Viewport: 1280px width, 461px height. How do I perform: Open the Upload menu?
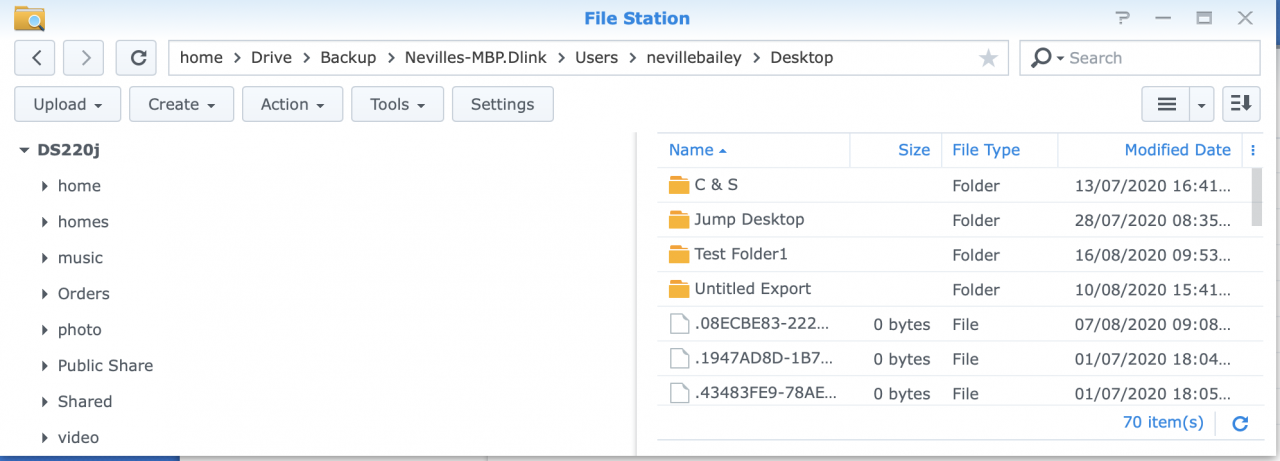(x=68, y=104)
